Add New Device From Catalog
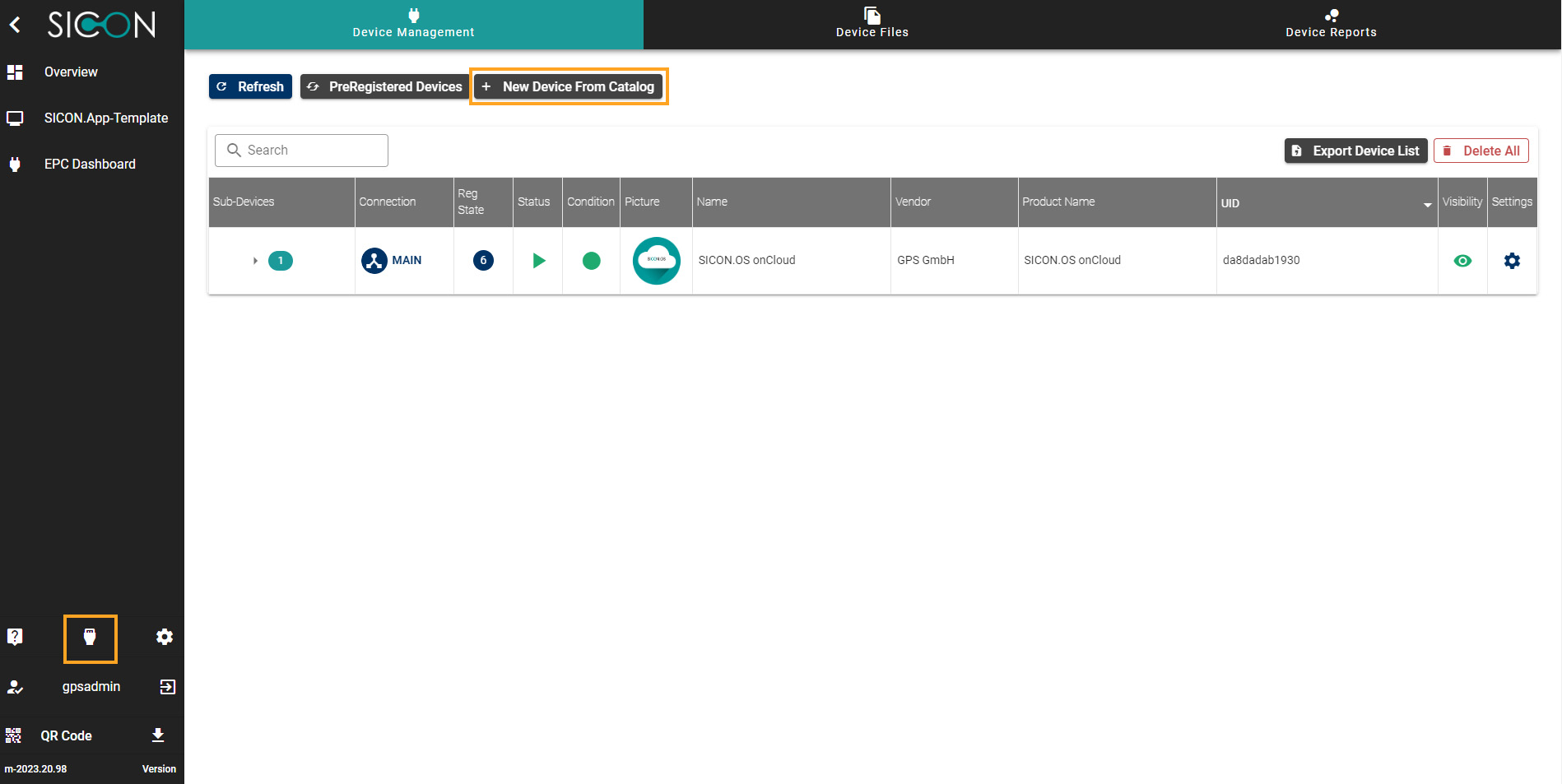This screenshot has width=1562, height=784. click(x=569, y=86)
